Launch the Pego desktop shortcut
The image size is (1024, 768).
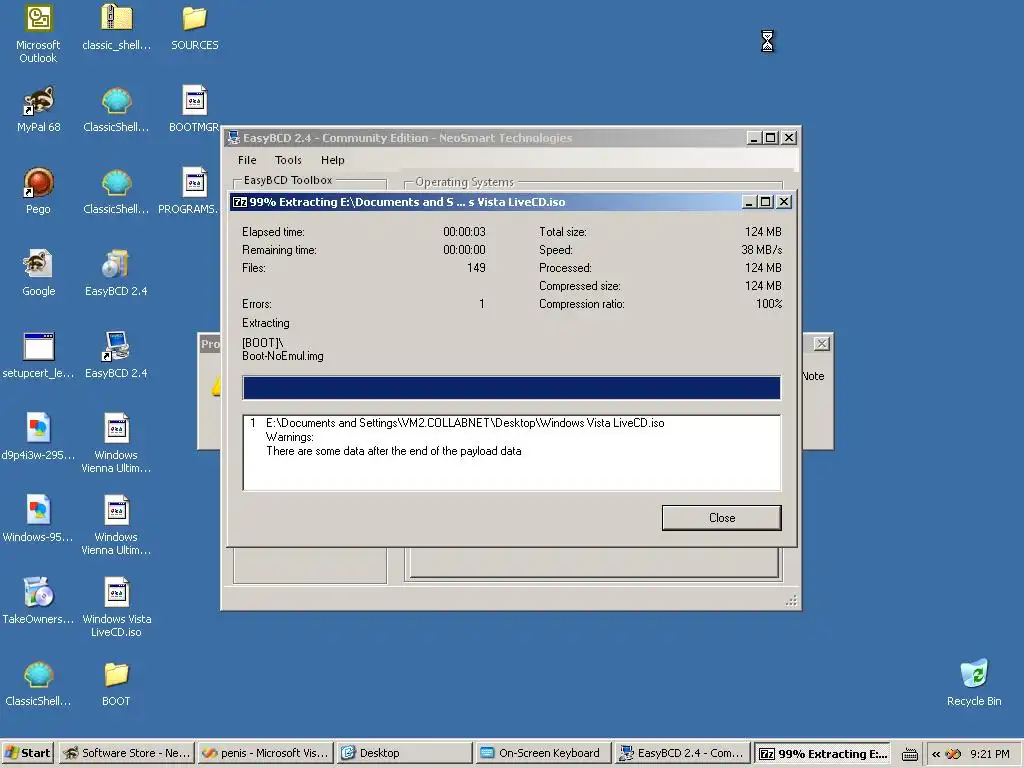pos(38,191)
